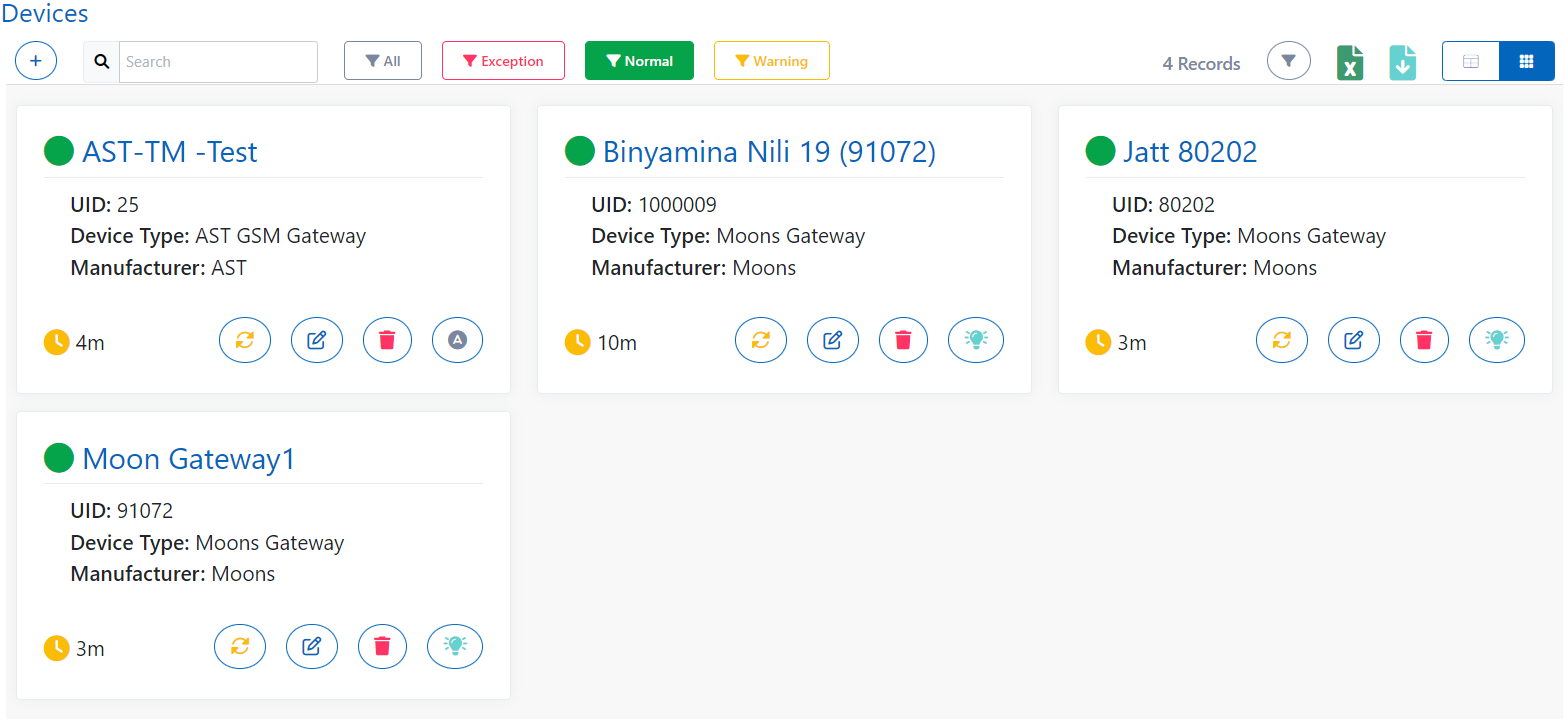Select the grid view toggle

pos(1526,60)
